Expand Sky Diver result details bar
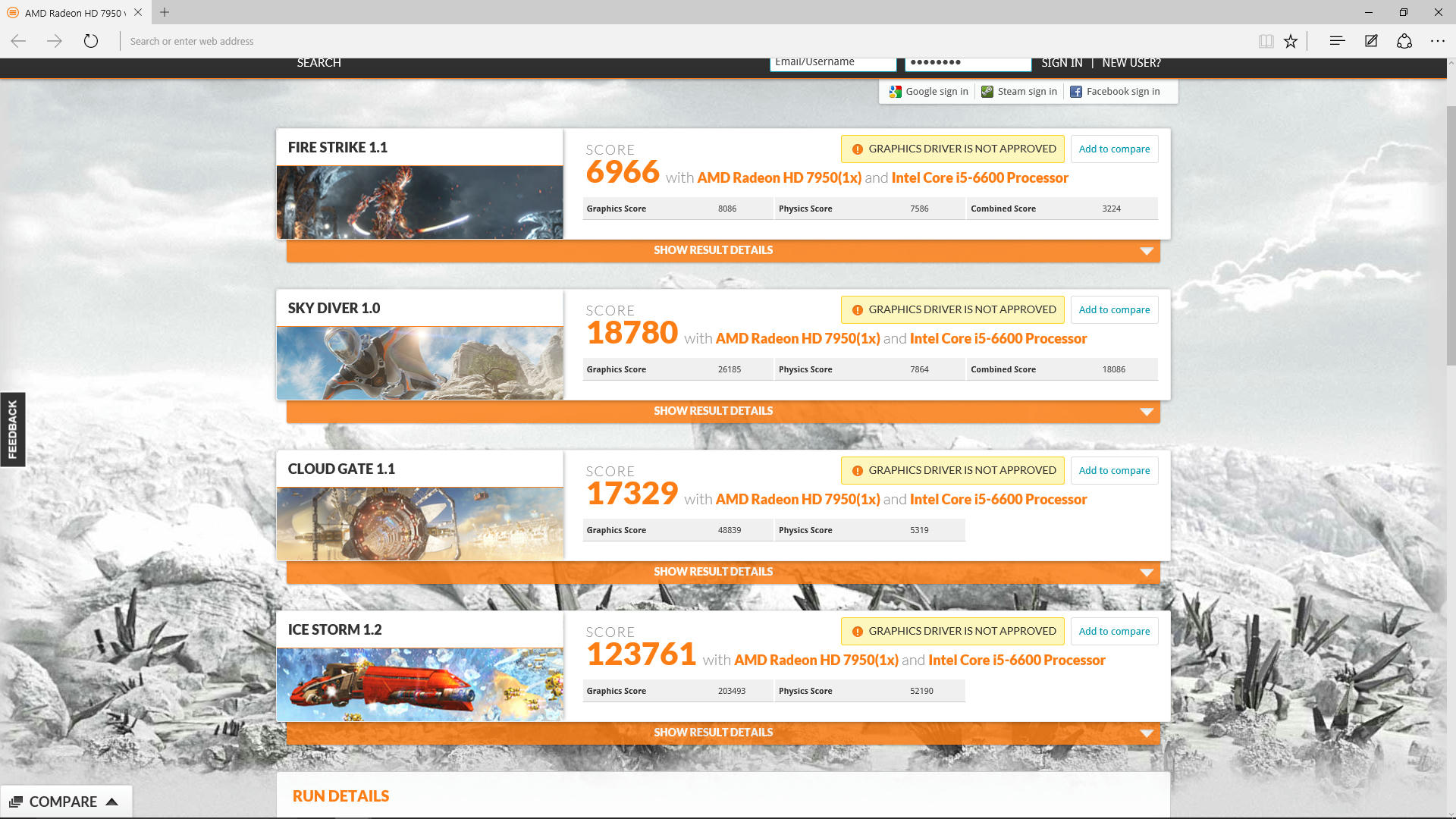 tap(723, 411)
